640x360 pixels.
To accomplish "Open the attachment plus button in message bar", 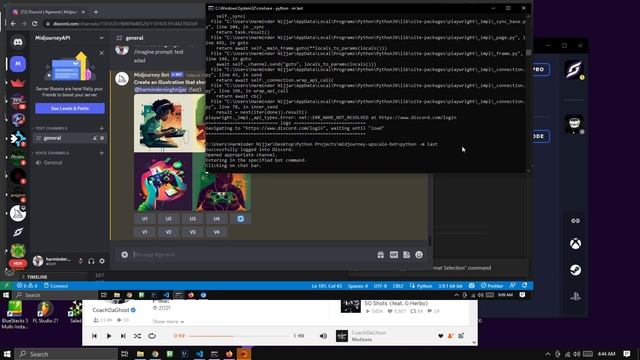I will click(124, 255).
